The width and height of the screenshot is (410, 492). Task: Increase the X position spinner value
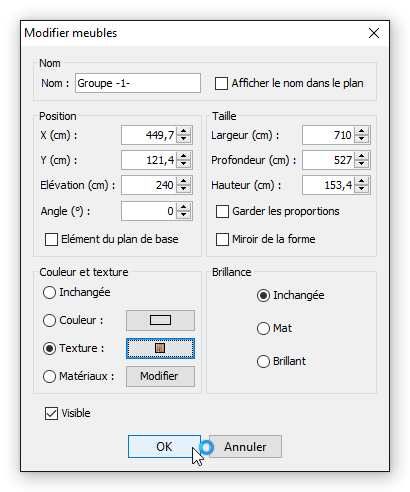pyautogui.click(x=183, y=131)
